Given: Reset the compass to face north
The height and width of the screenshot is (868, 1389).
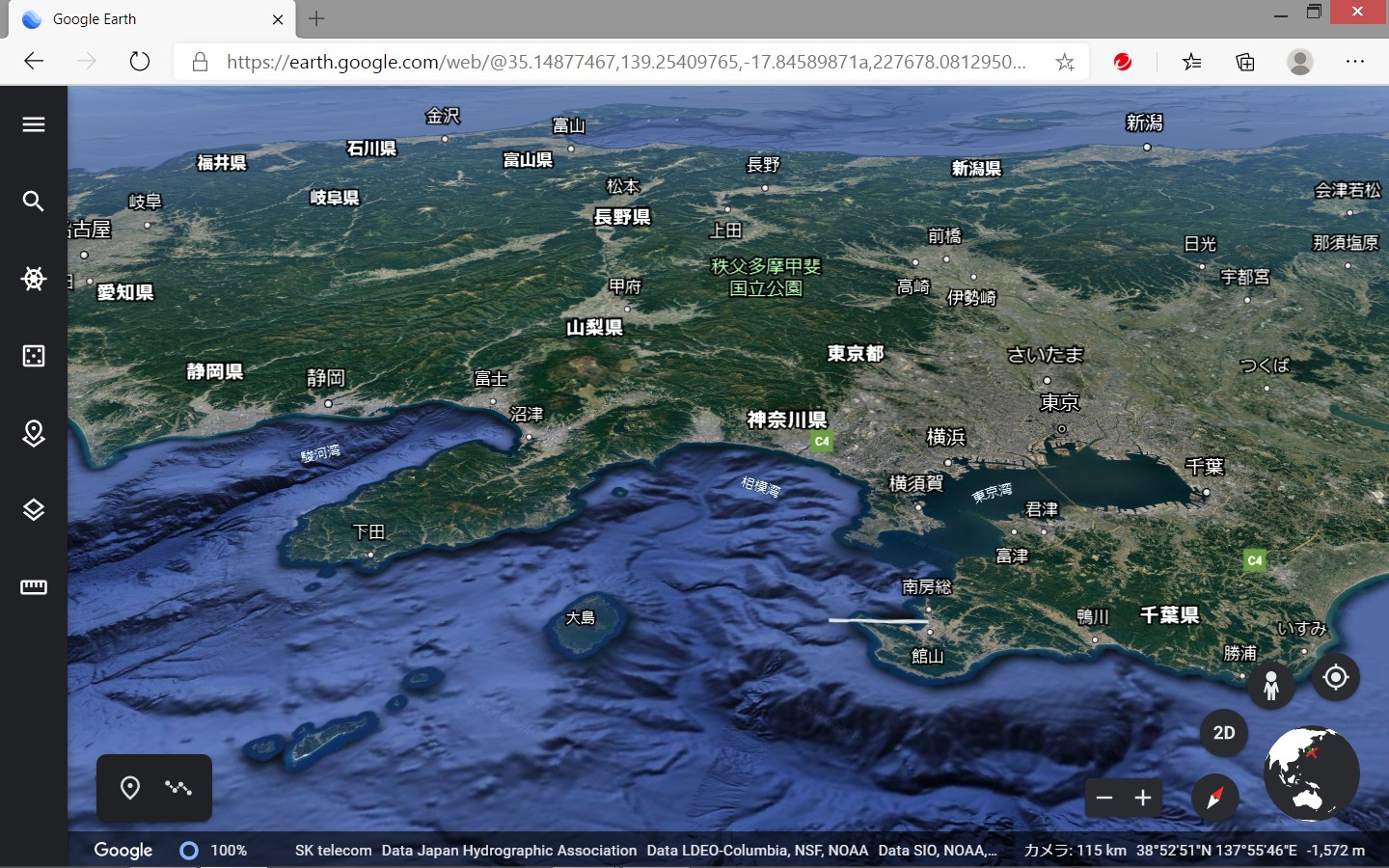Looking at the screenshot, I should coord(1213,799).
